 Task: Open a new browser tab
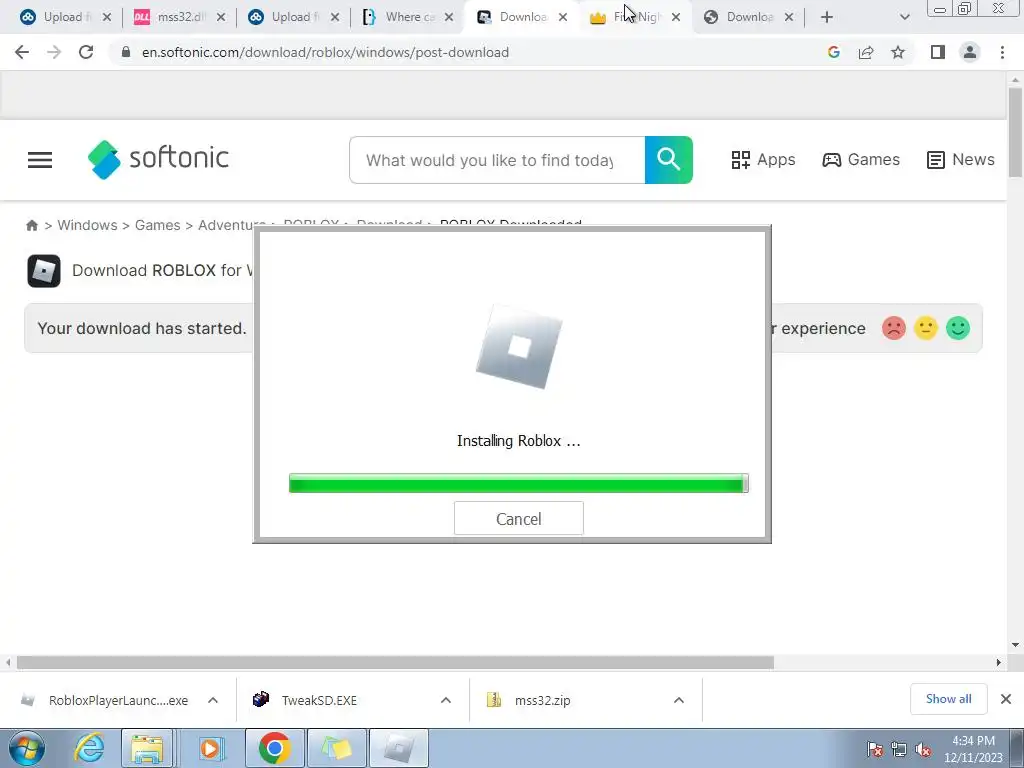tap(827, 17)
